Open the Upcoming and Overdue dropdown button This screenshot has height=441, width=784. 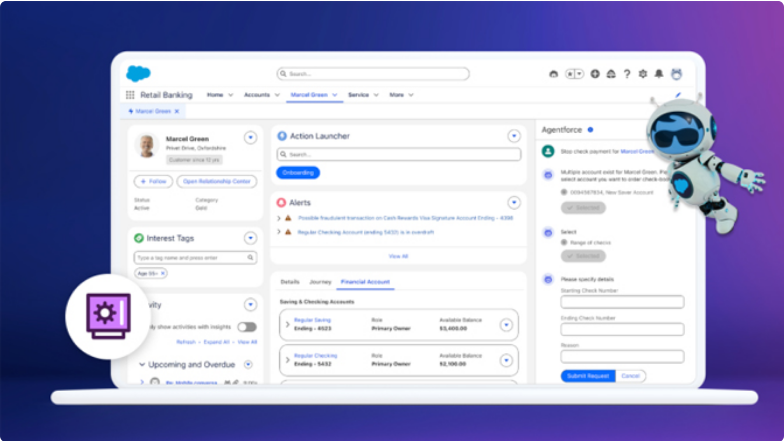tap(248, 364)
